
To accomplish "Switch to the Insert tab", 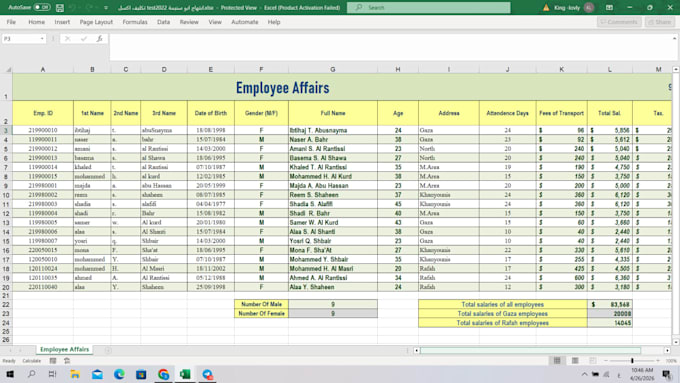I will [x=62, y=22].
